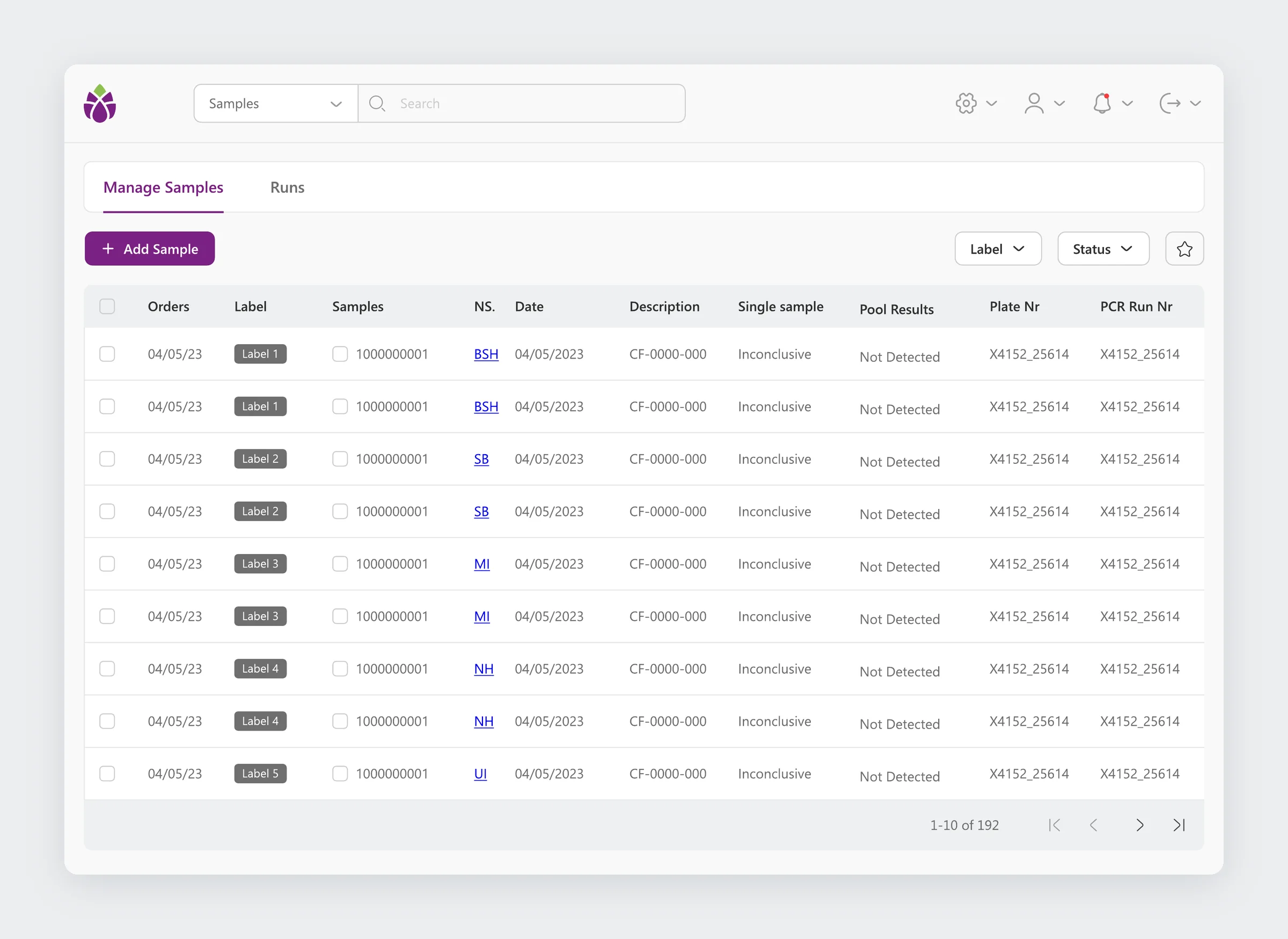Image resolution: width=1288 pixels, height=939 pixels.
Task: Click the Add Sample button
Action: (x=150, y=249)
